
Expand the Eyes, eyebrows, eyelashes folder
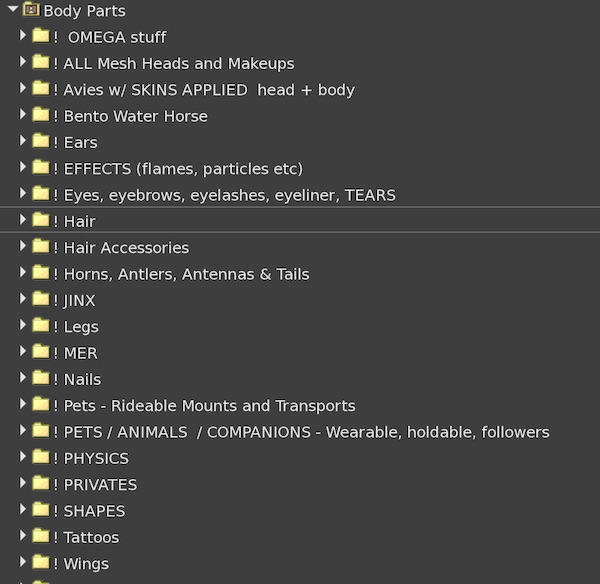[x=23, y=193]
